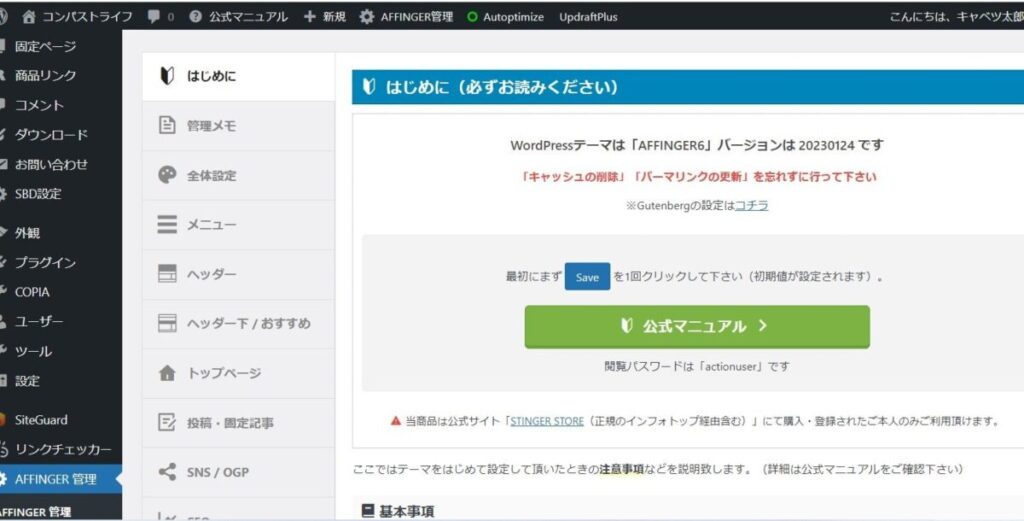Click the 基本事項 section heading
This screenshot has height=521, width=1024.
click(x=406, y=511)
